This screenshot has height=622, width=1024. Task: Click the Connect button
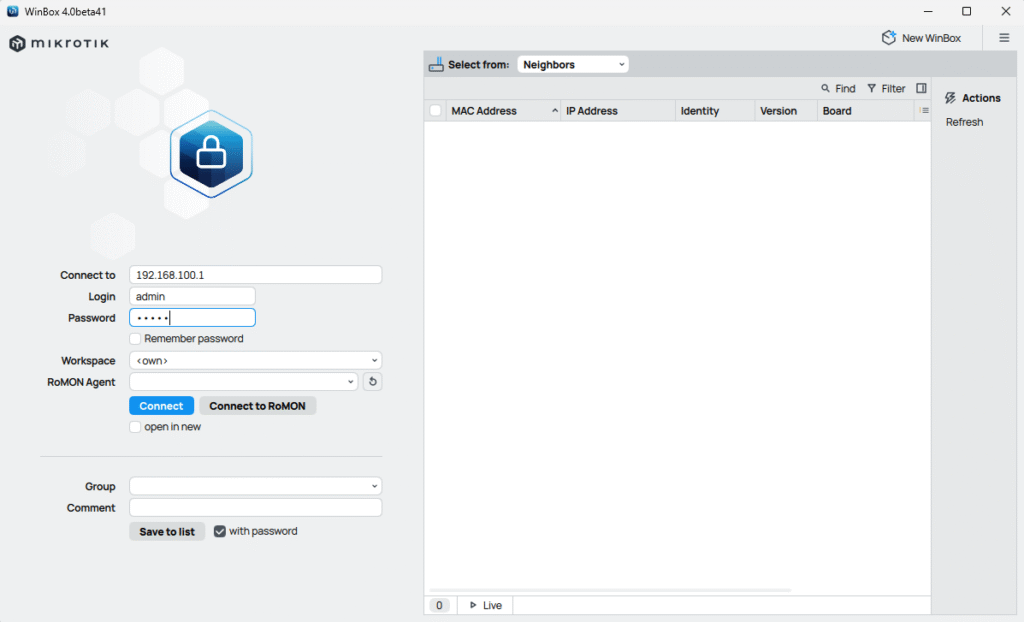[161, 405]
